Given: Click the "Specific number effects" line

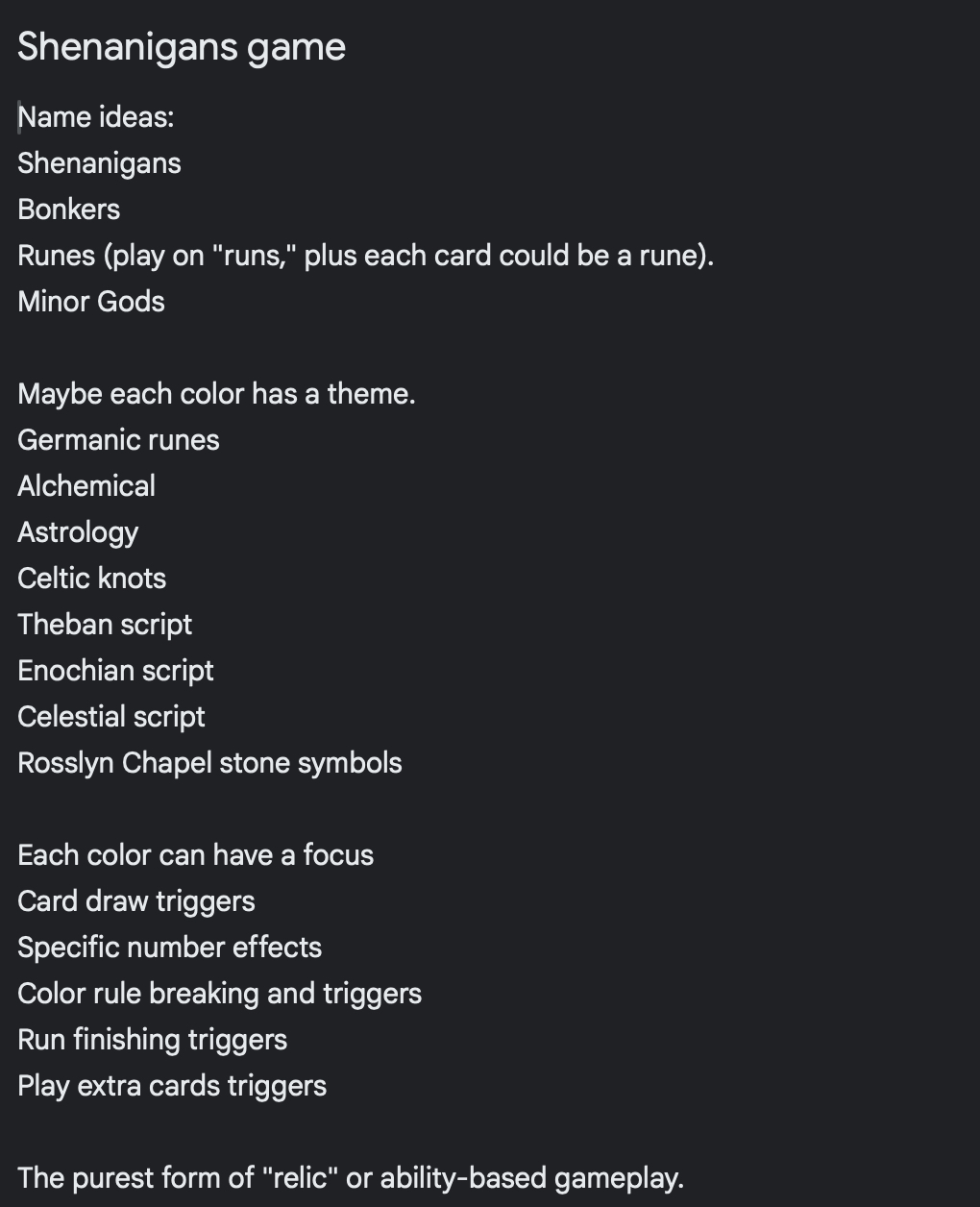Looking at the screenshot, I should point(169,948).
